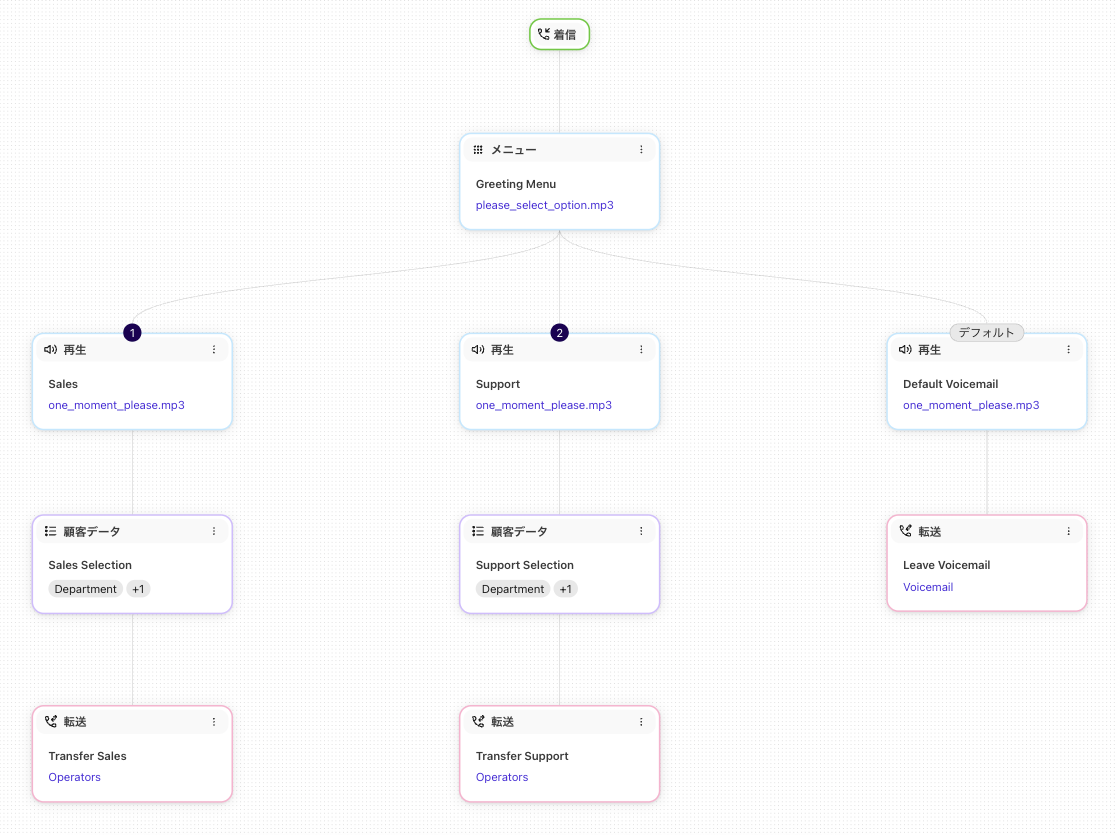This screenshot has height=835, width=1117.
Task: Click the list icon on Sales Selection
Action: [x=51, y=531]
